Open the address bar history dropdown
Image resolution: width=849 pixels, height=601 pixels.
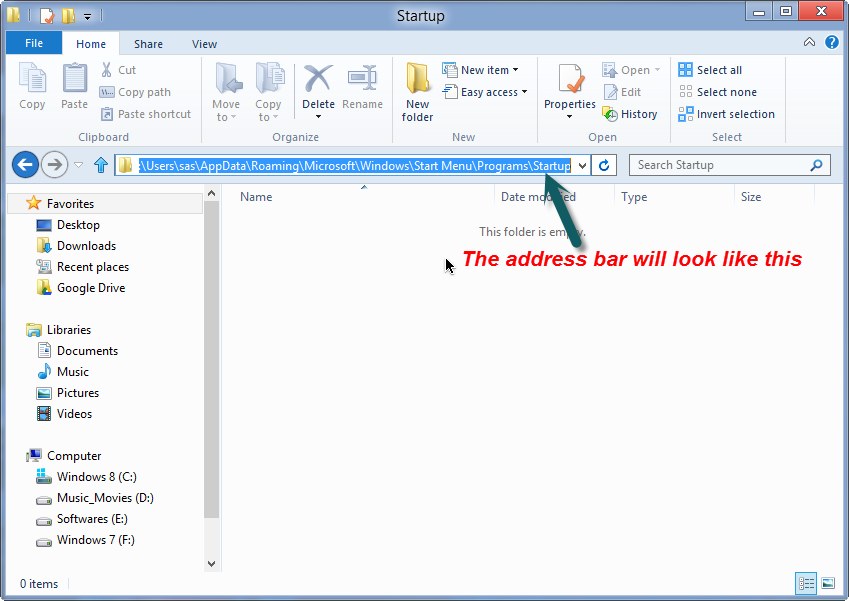click(583, 165)
